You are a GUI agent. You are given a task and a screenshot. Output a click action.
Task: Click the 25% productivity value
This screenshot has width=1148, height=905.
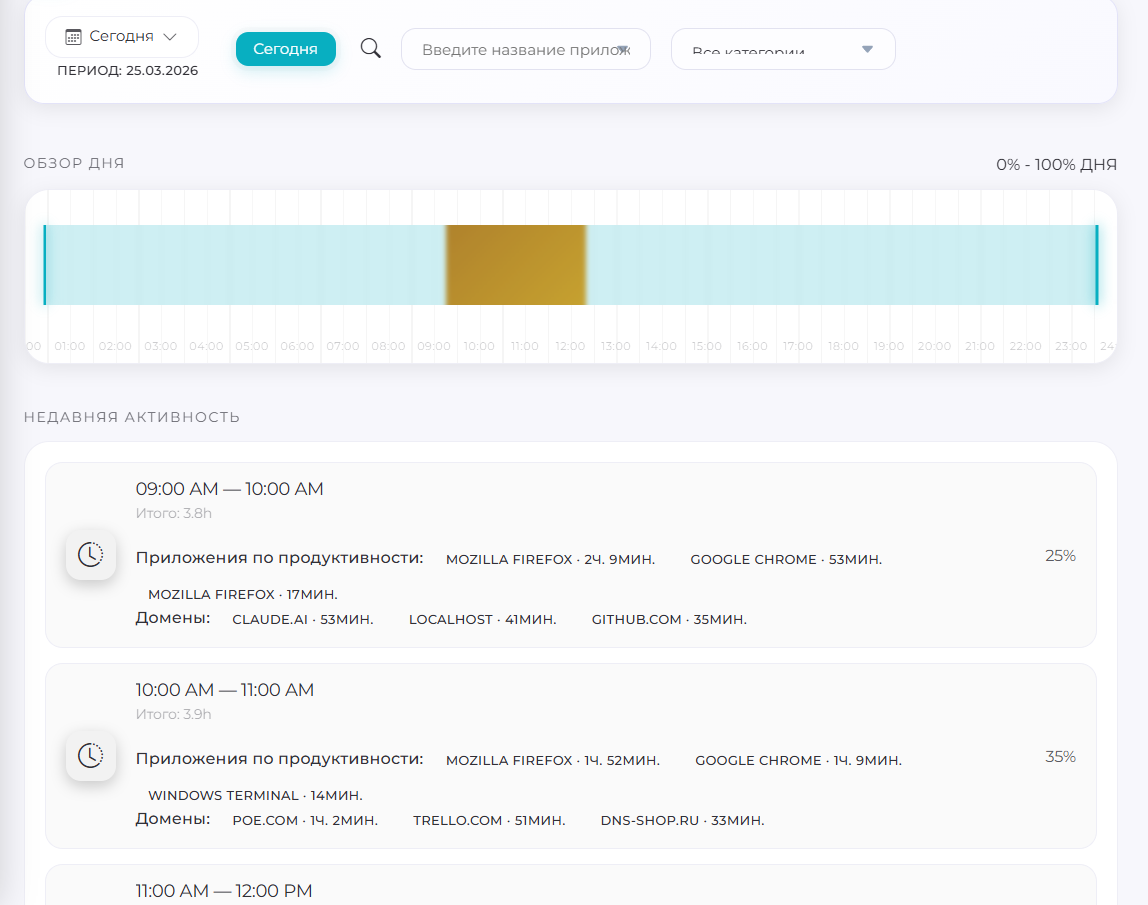1060,556
